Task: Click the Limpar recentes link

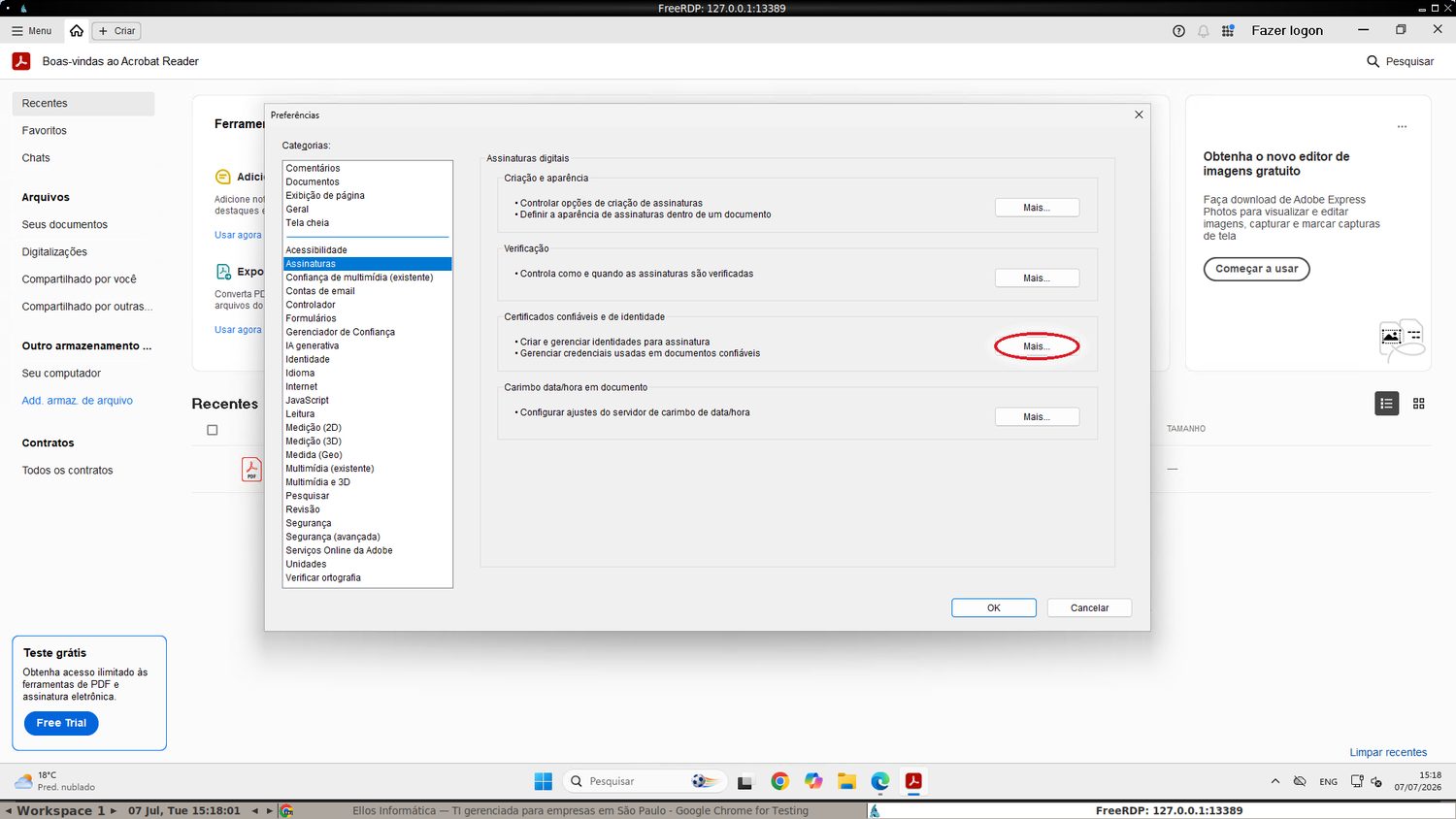Action: 1388,752
